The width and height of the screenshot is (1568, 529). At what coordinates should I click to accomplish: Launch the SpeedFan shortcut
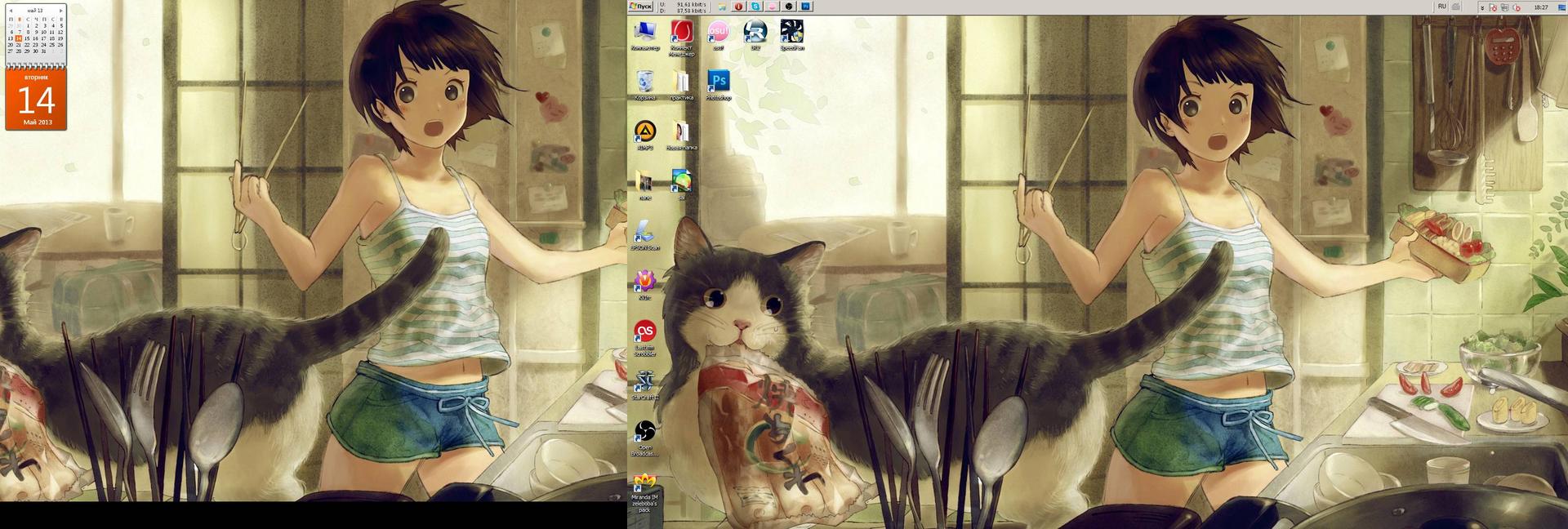click(792, 37)
